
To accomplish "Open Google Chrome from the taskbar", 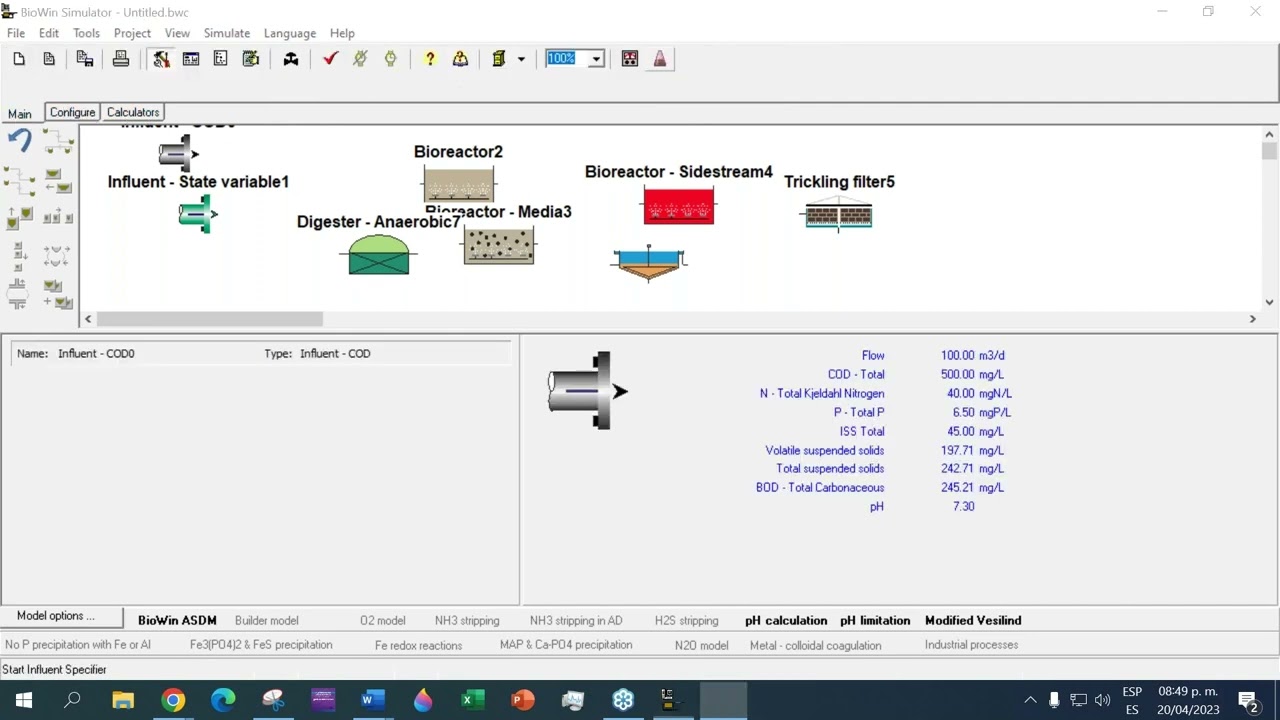I will [173, 700].
